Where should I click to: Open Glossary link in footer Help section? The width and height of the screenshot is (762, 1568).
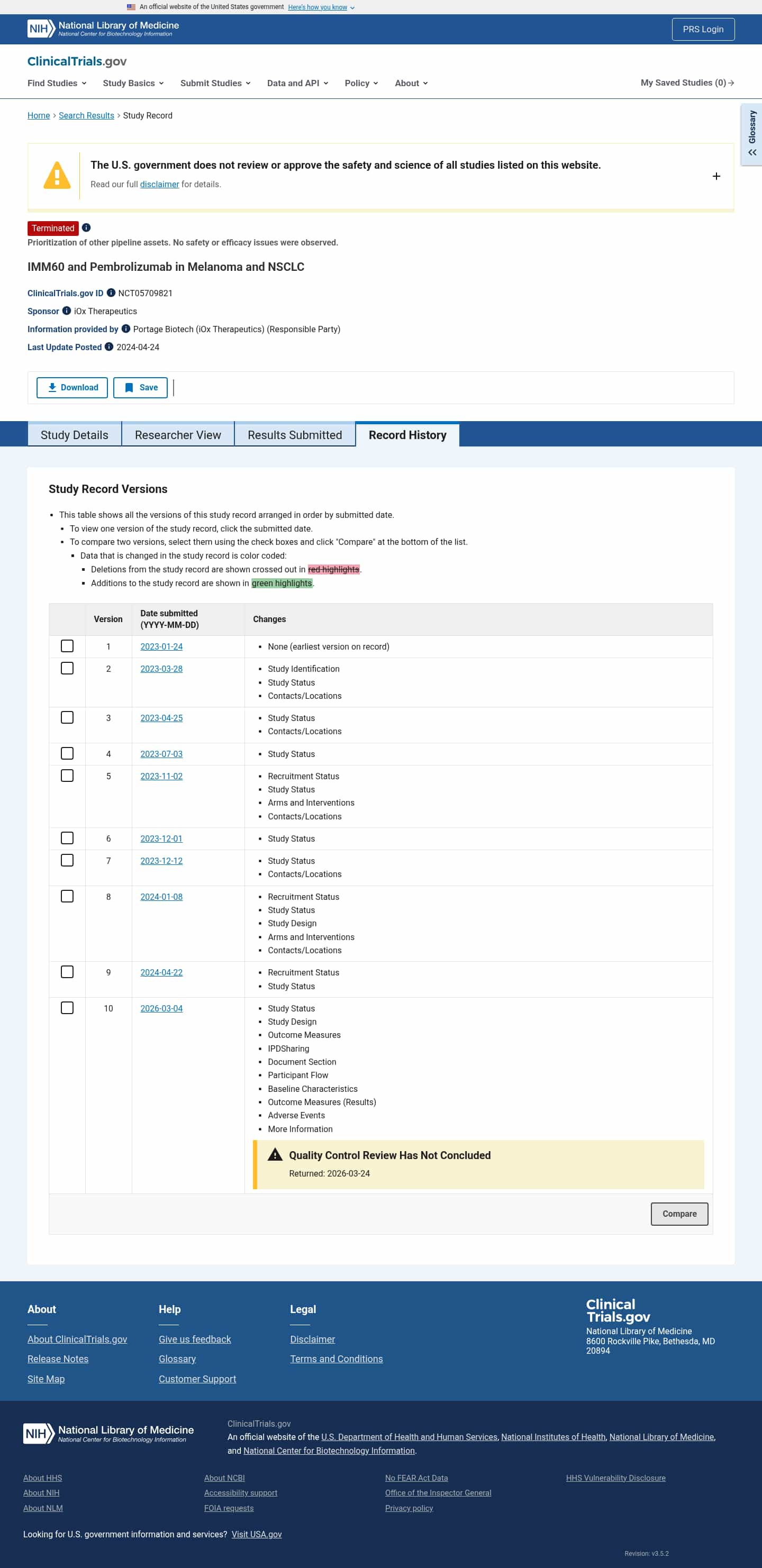(x=177, y=1359)
